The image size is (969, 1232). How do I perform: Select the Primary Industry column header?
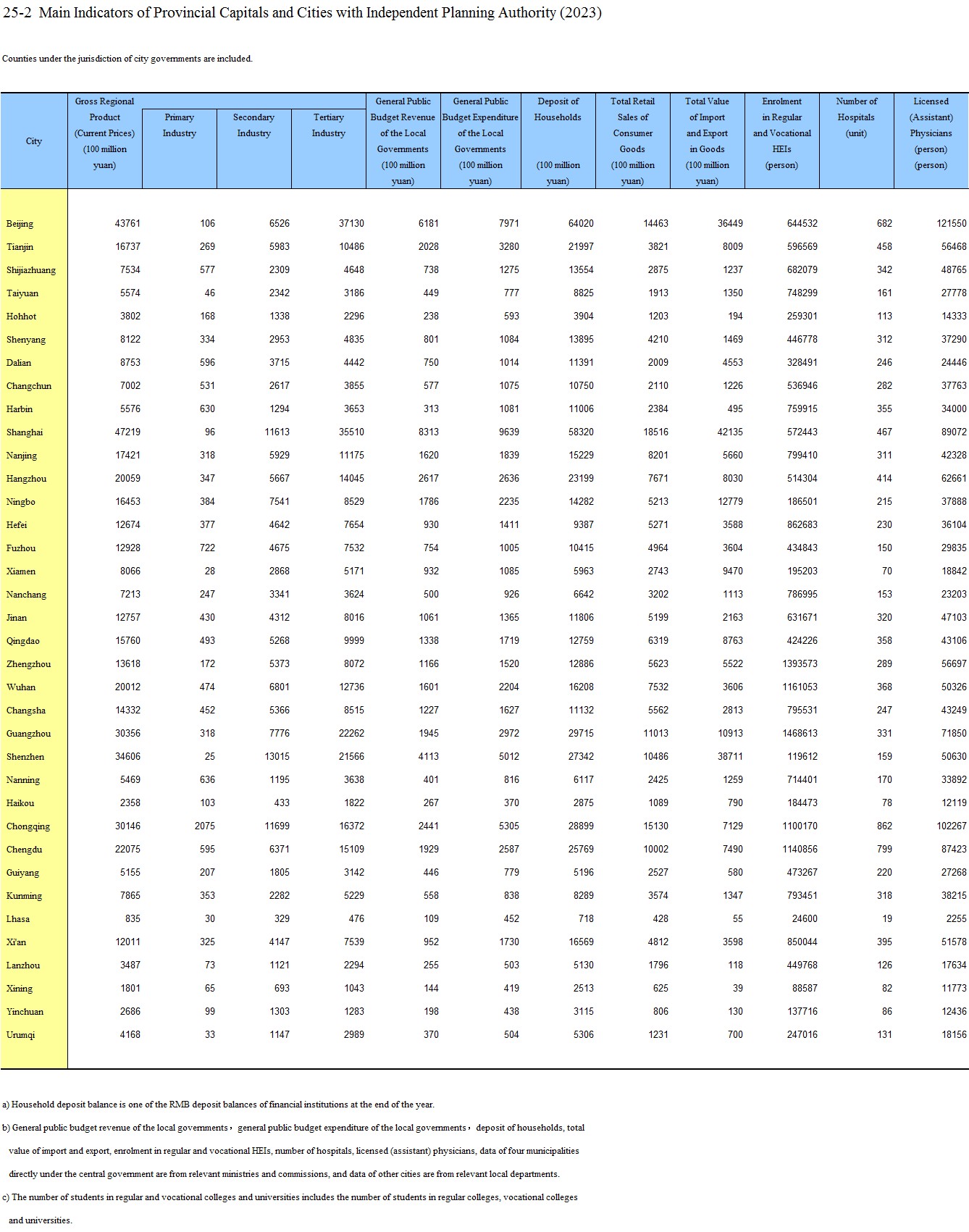(x=180, y=125)
